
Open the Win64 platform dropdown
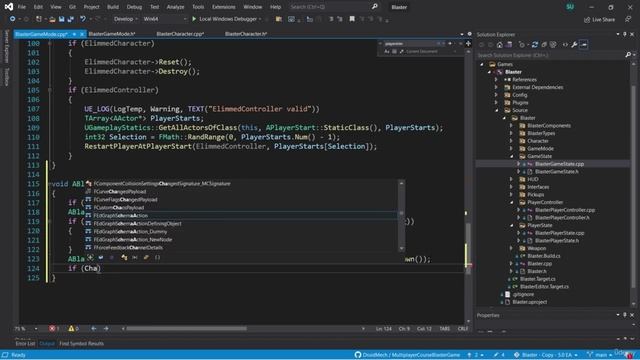[x=164, y=19]
